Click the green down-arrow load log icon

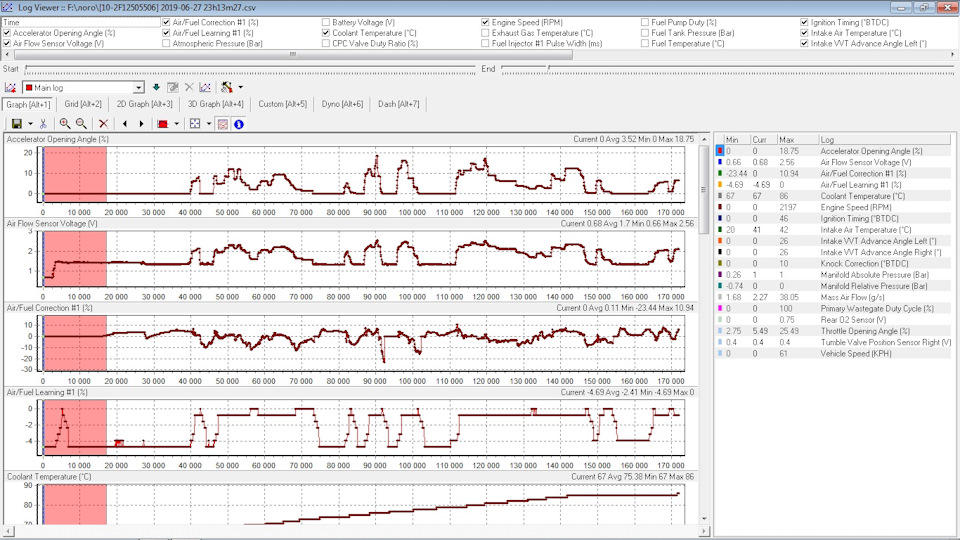pyautogui.click(x=156, y=88)
